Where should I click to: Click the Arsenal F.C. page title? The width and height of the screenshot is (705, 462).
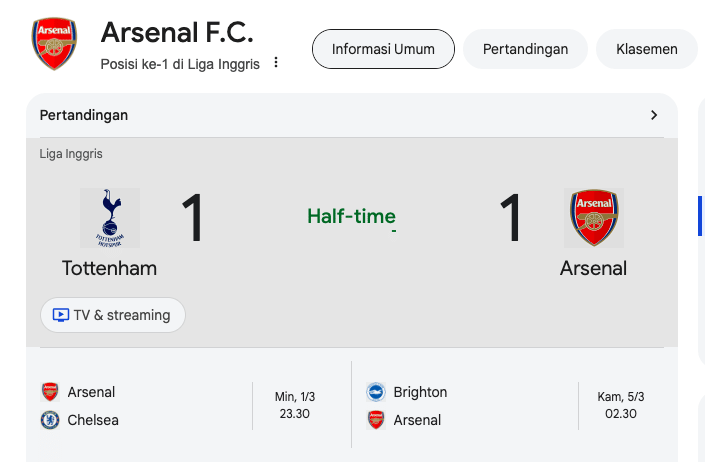(x=177, y=32)
